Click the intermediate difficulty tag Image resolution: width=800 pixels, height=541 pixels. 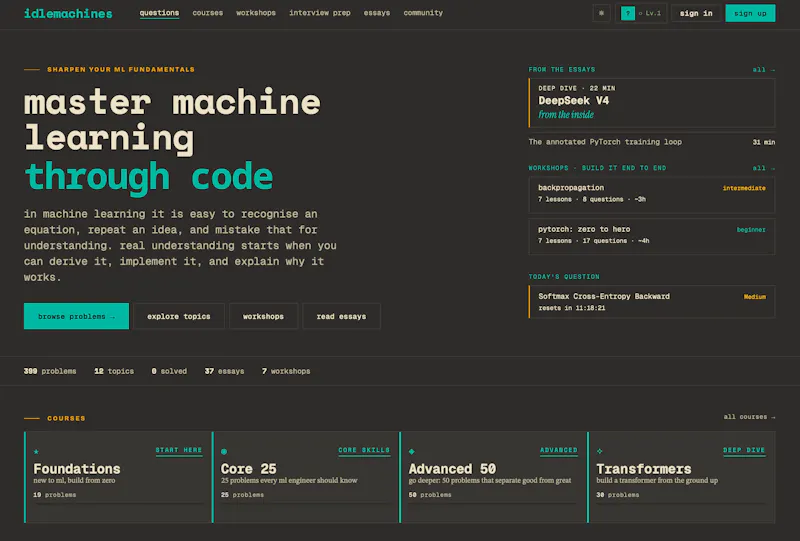point(744,188)
